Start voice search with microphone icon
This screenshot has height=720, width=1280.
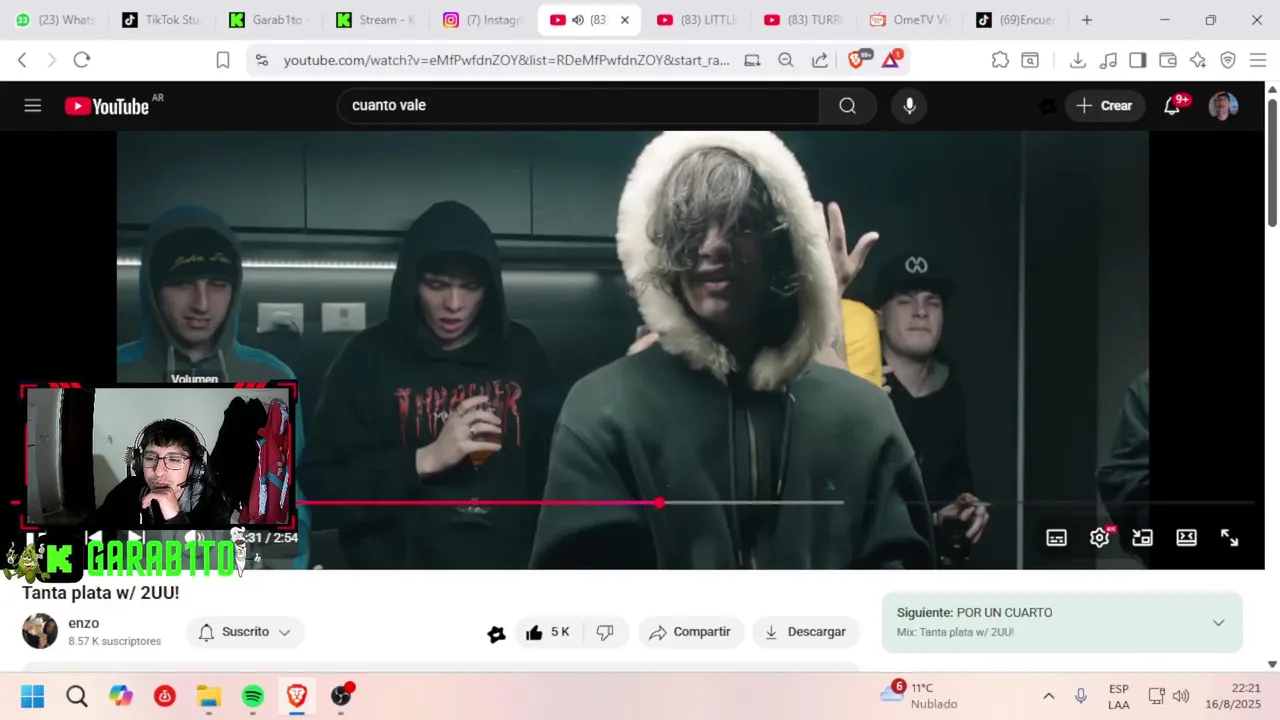[x=909, y=106]
